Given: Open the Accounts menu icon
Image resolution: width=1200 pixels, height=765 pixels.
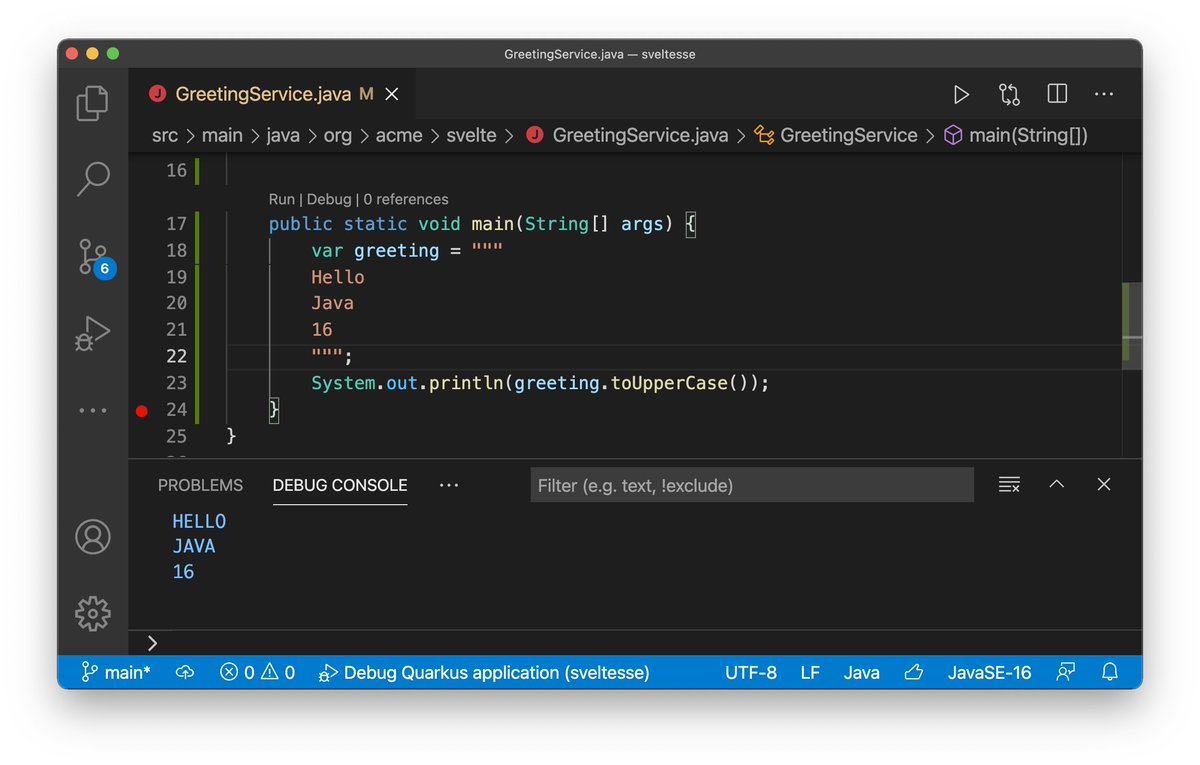Looking at the screenshot, I should click(92, 537).
